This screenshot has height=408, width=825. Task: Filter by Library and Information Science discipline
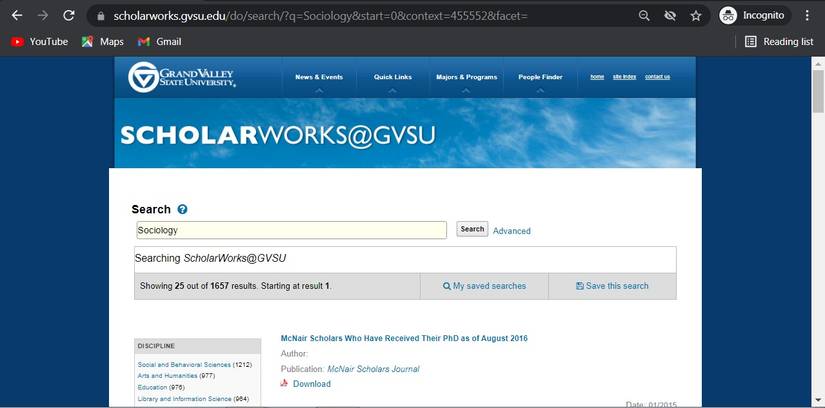pos(184,399)
